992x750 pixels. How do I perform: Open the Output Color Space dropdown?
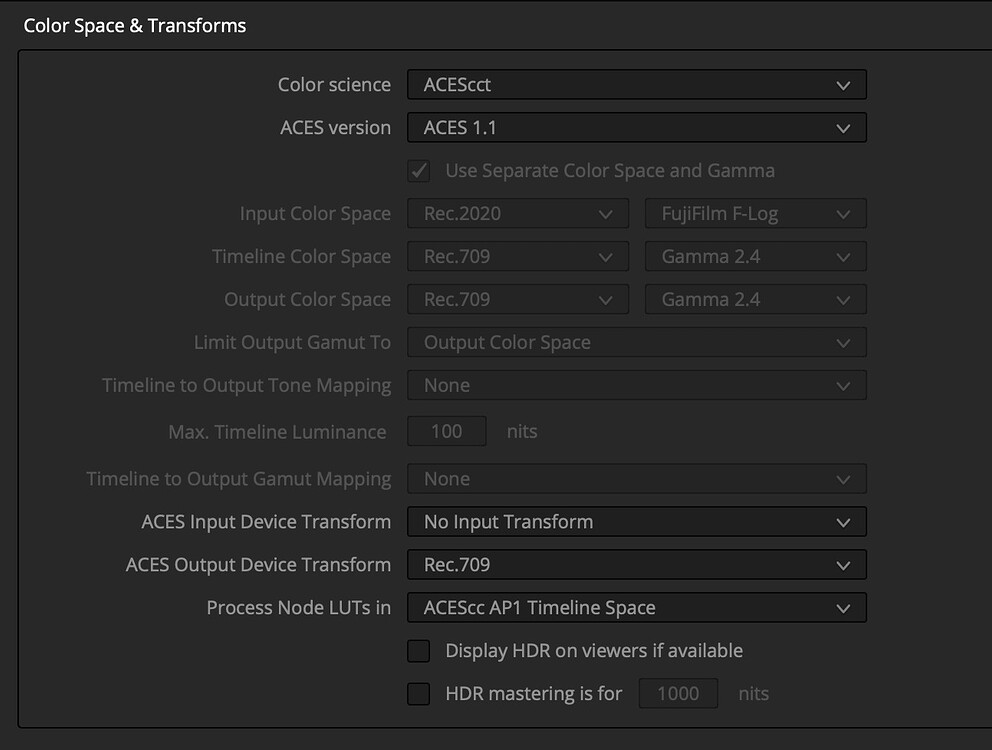pos(517,299)
